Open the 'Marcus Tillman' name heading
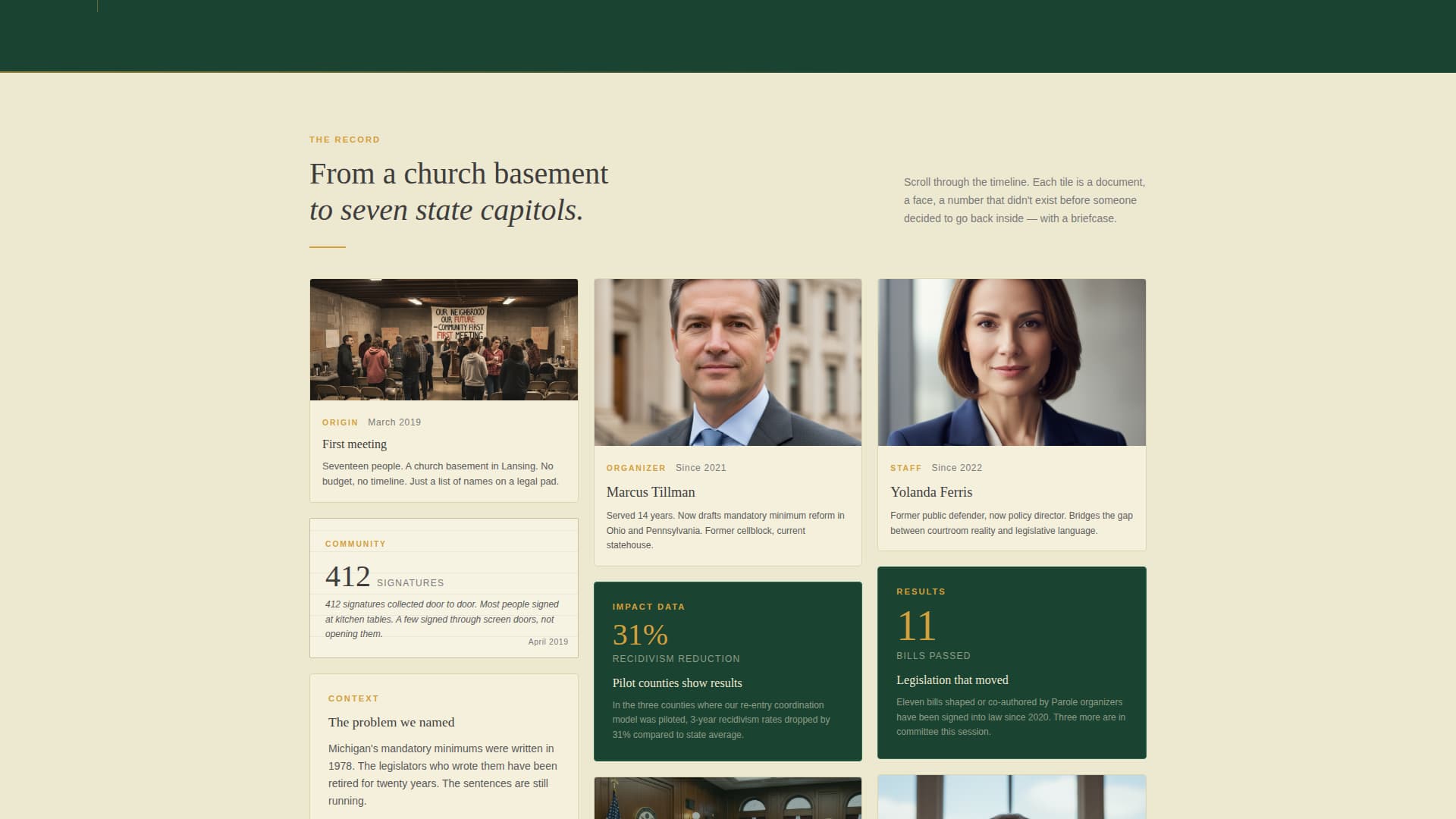Viewport: 1456px width, 819px height. point(650,492)
